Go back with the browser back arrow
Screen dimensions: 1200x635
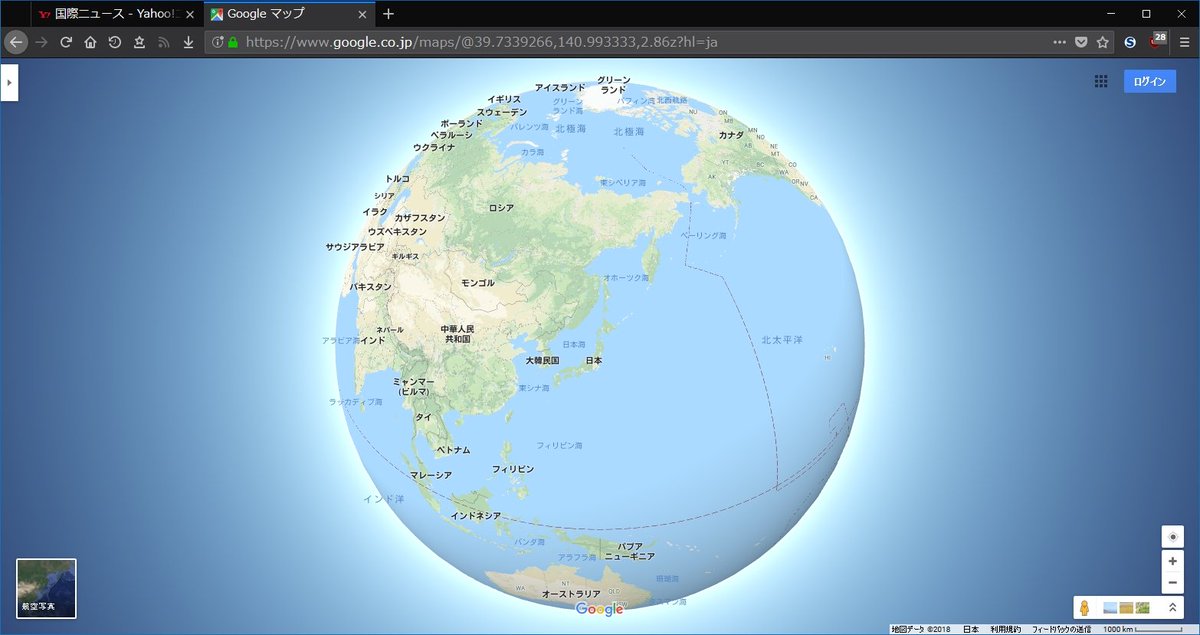coord(16,42)
